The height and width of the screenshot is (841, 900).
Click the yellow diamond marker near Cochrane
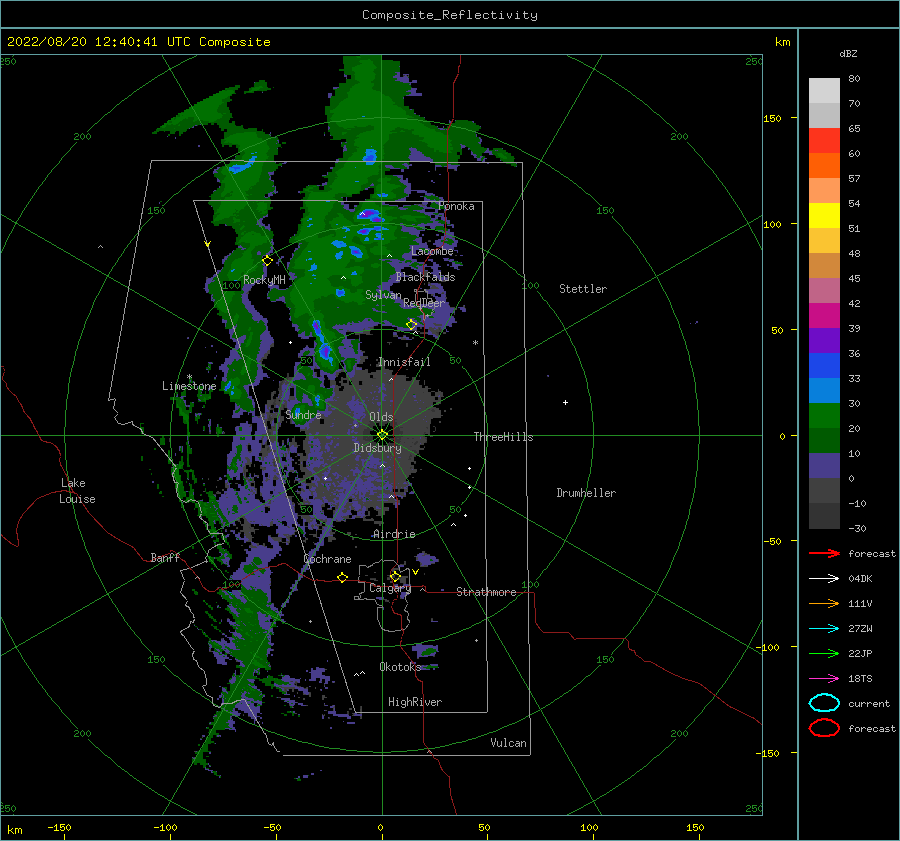point(342,578)
